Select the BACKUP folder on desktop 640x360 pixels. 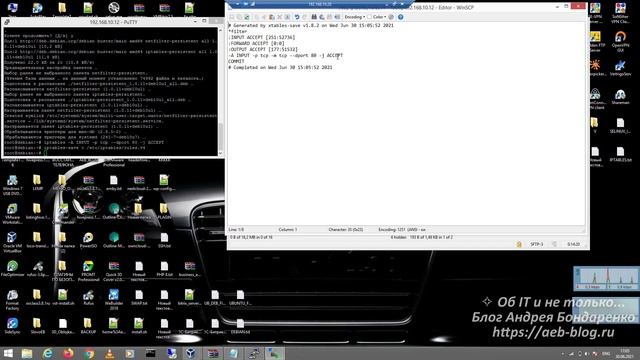point(88,326)
